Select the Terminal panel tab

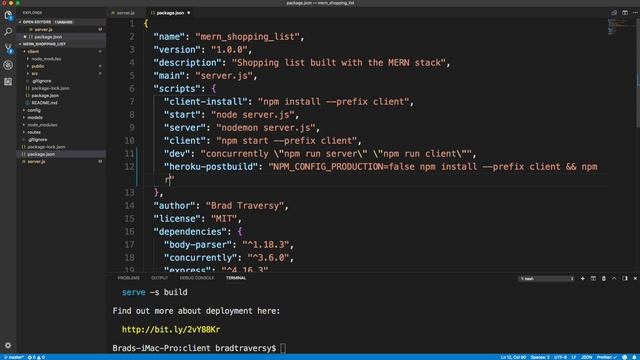236,278
